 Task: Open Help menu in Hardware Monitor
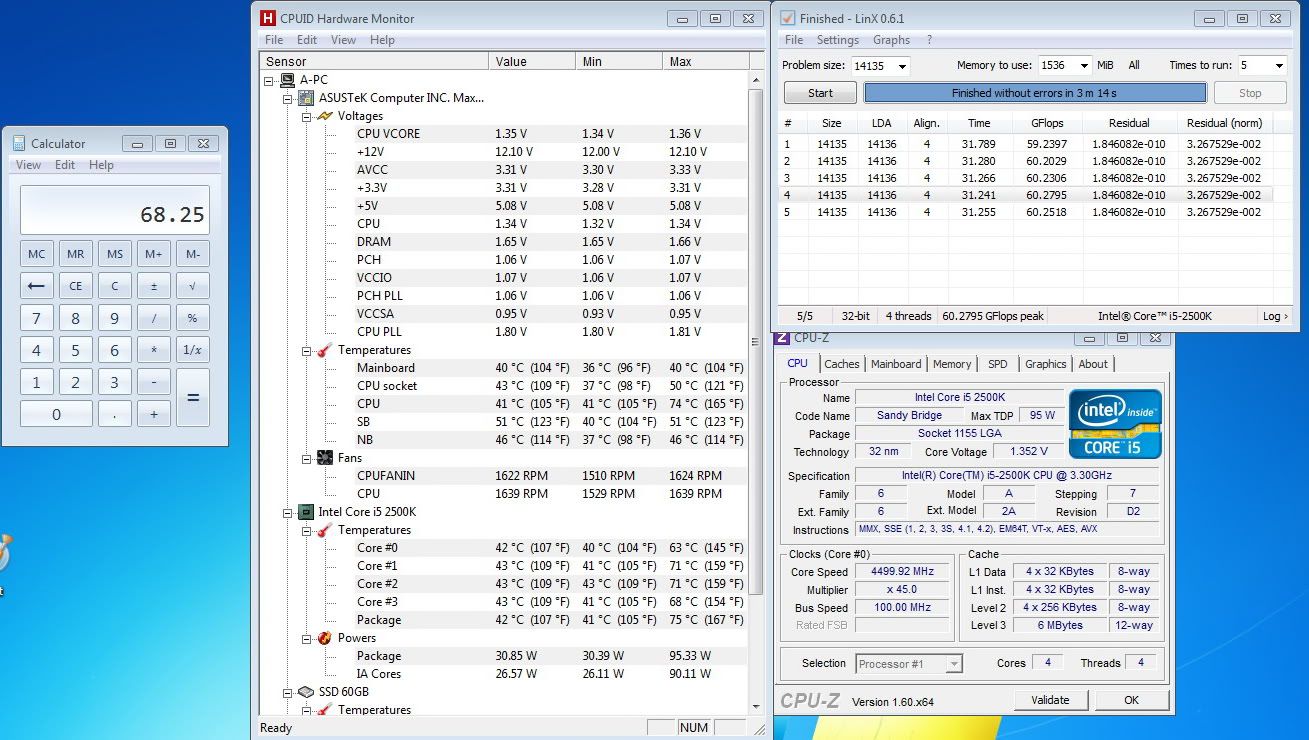[382, 40]
